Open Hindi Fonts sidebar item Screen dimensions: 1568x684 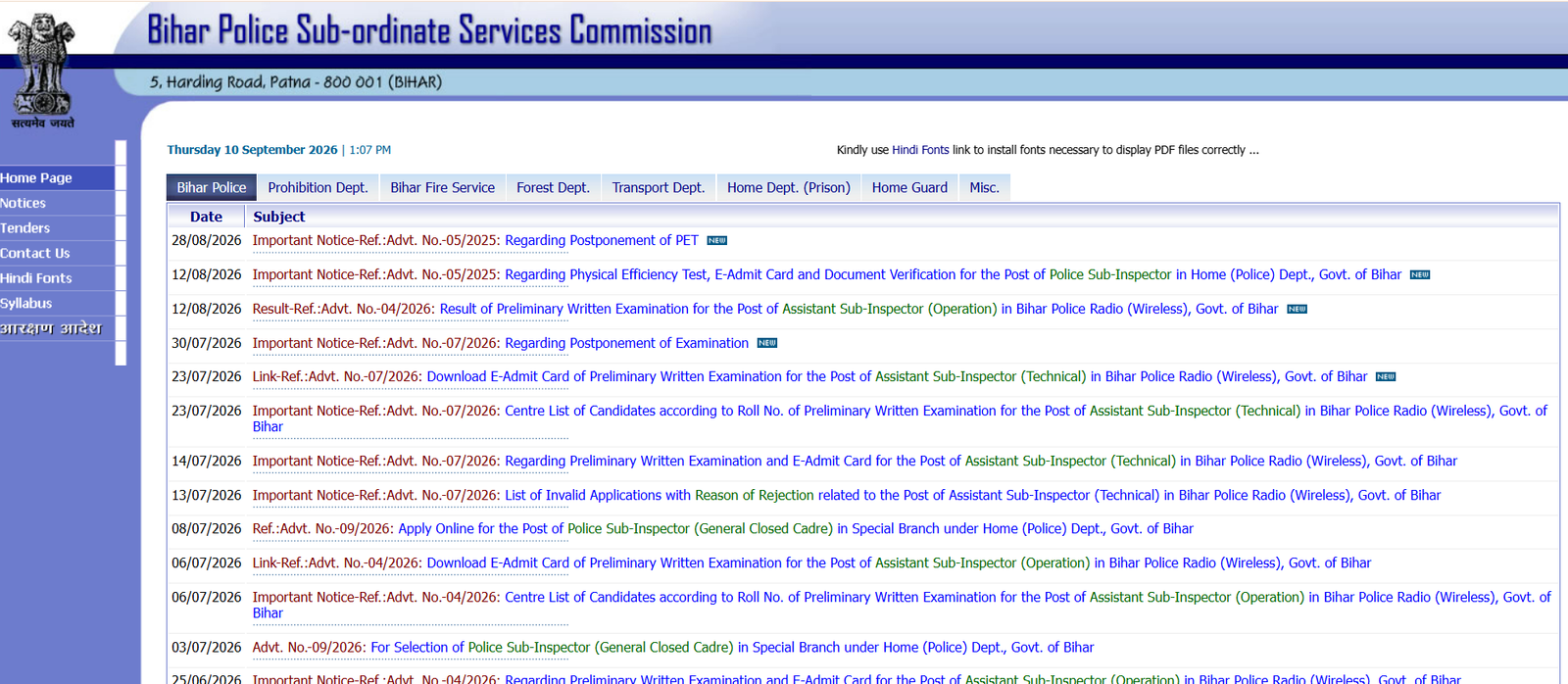(x=57, y=278)
